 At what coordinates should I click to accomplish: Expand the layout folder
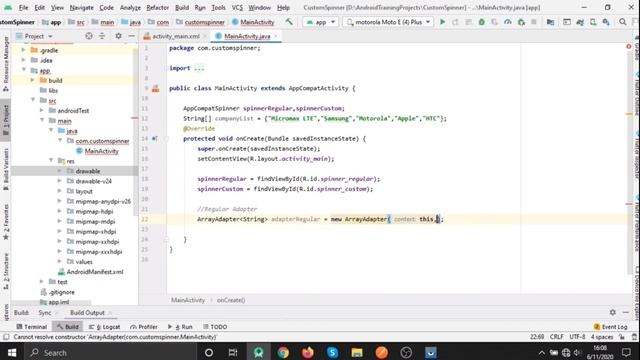[x=60, y=191]
